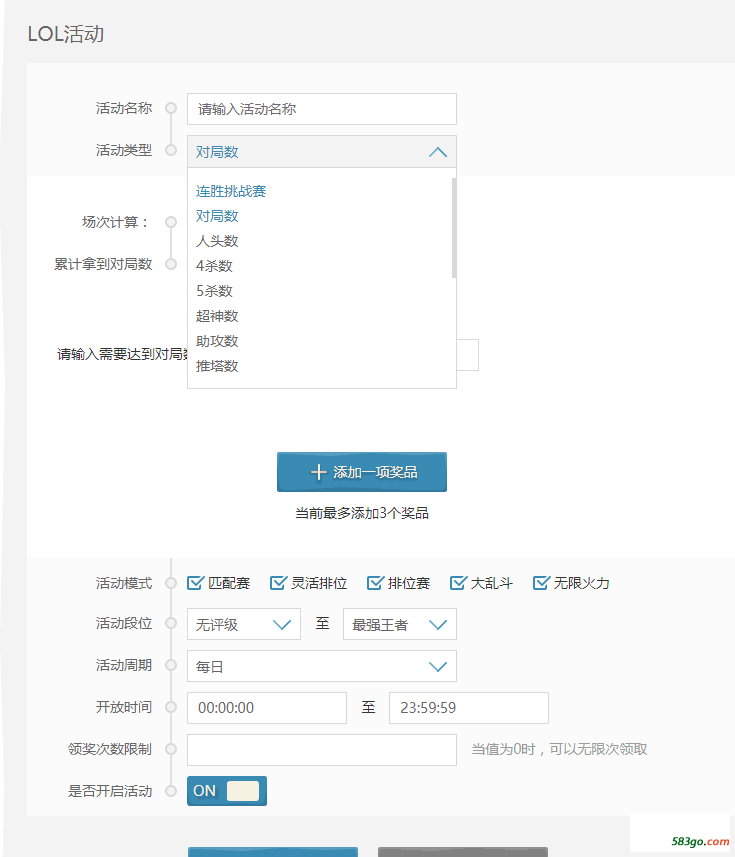Click the up chevron on 活动类型 dropdown
This screenshot has width=735, height=857.
click(438, 152)
